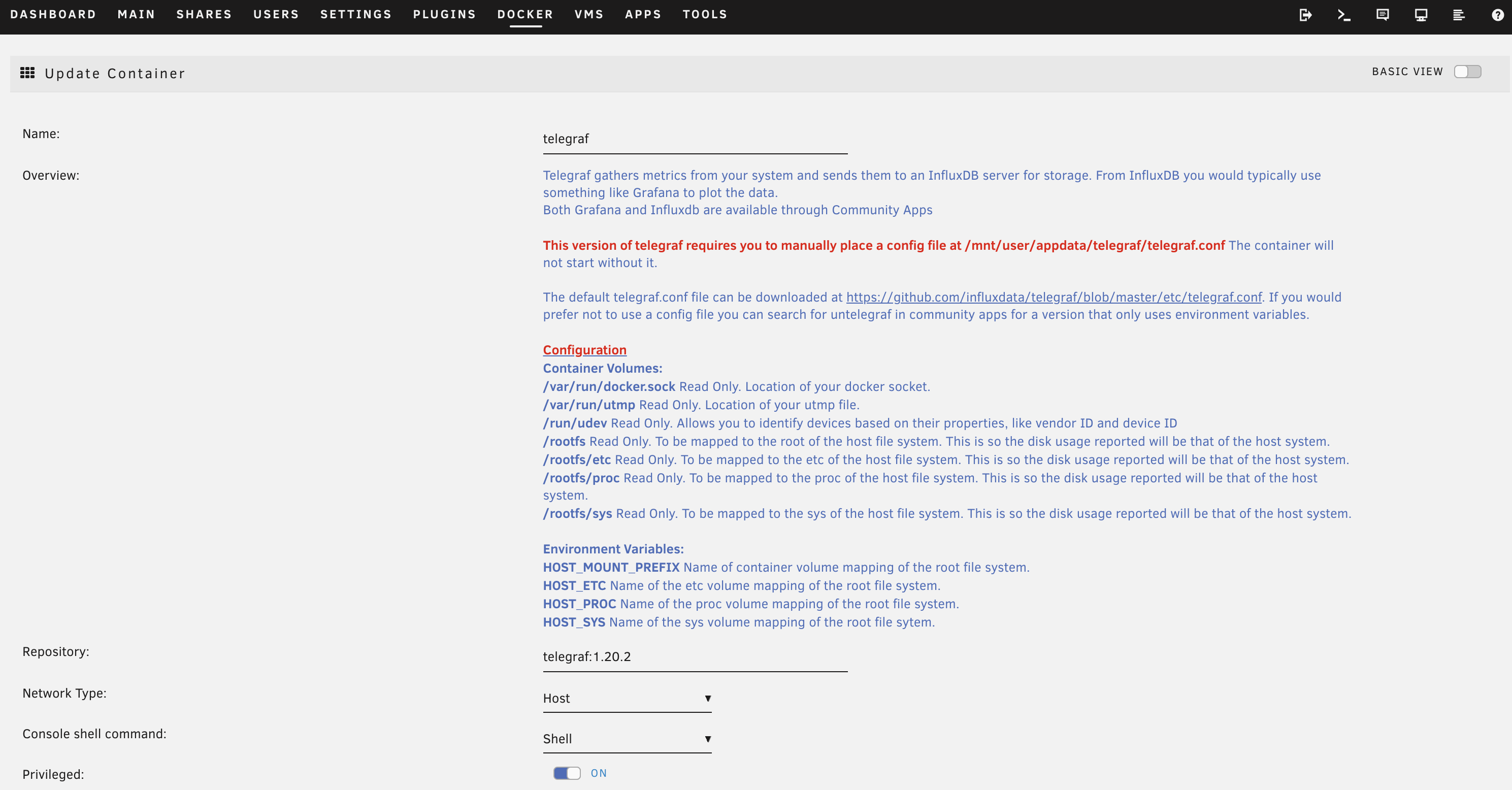Go to the Dashboard tab
Image resolution: width=1512 pixels, height=790 pixels.
pos(53,14)
